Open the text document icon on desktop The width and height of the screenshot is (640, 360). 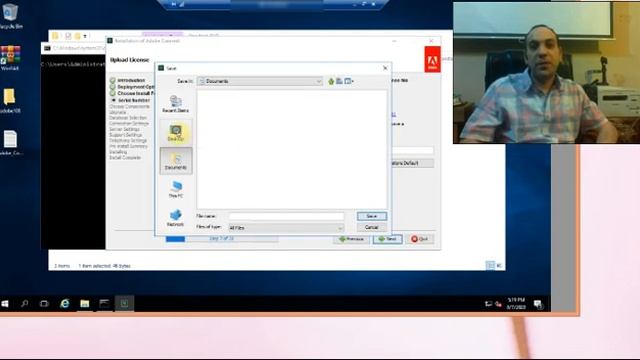pos(10,143)
